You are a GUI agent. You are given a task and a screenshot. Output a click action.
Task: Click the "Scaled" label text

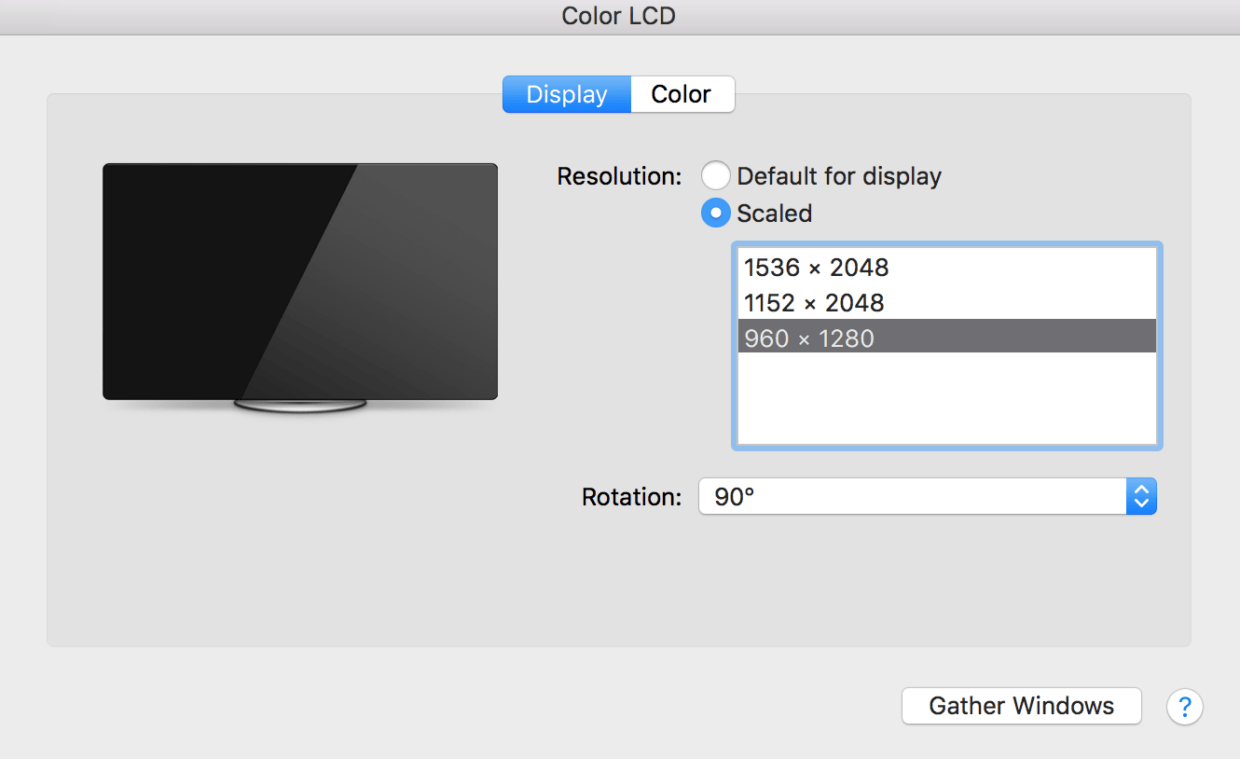[774, 214]
